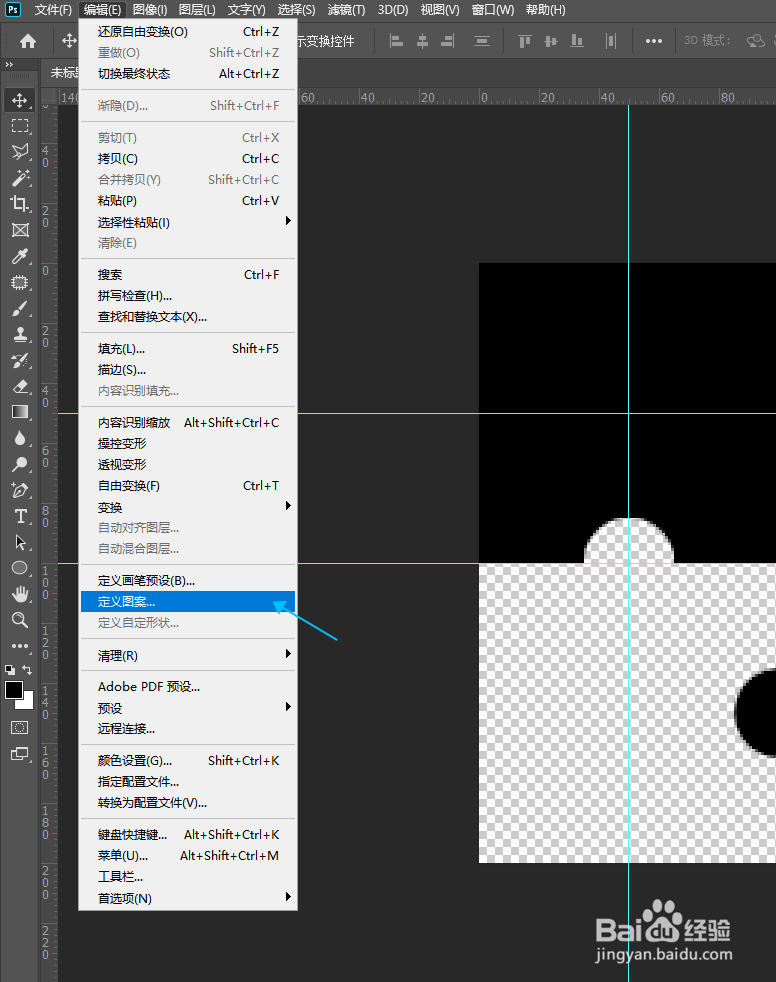Change screen mode icon
Screen dimensions: 776x982
point(20,754)
